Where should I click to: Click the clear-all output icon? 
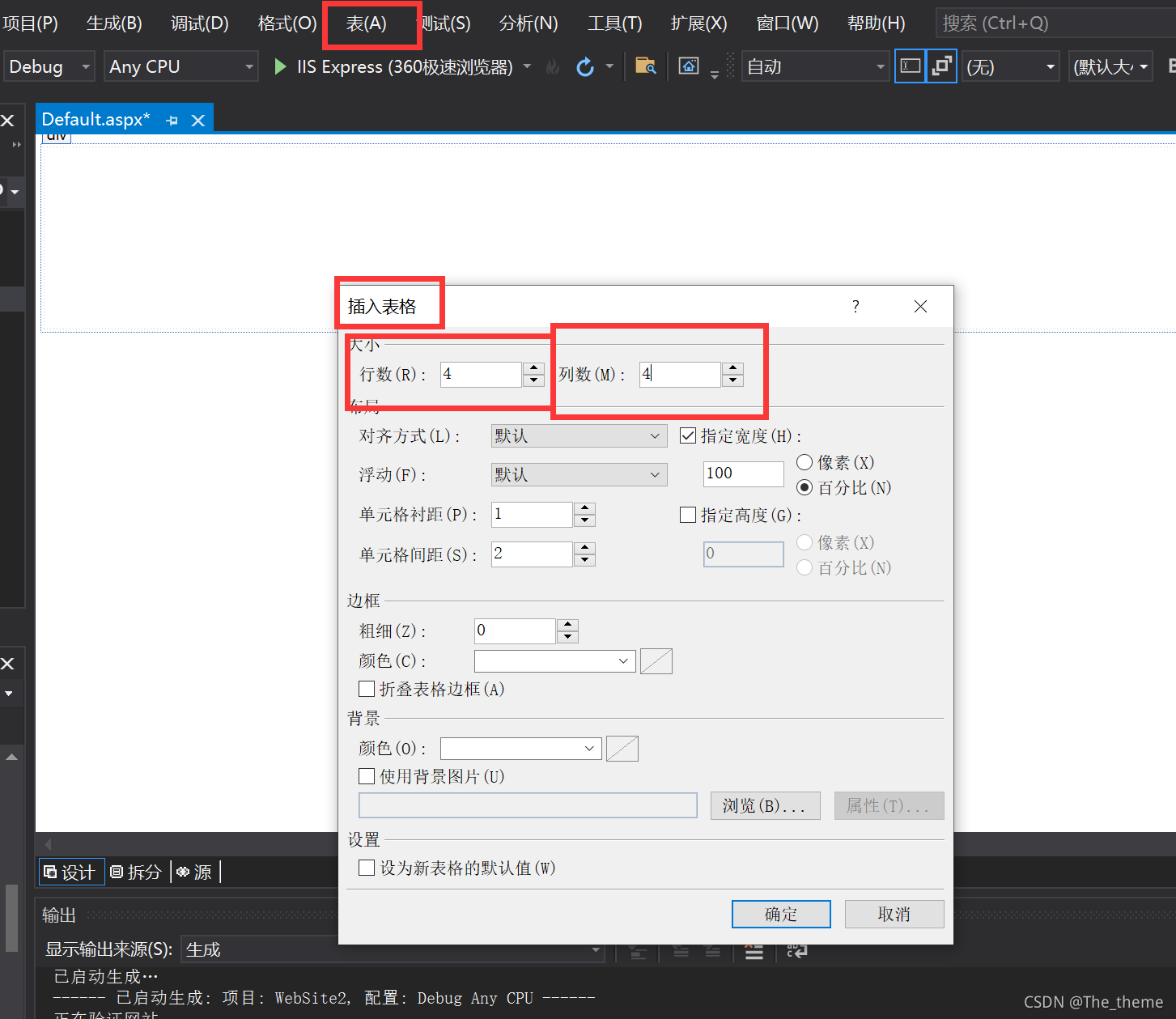click(x=754, y=952)
